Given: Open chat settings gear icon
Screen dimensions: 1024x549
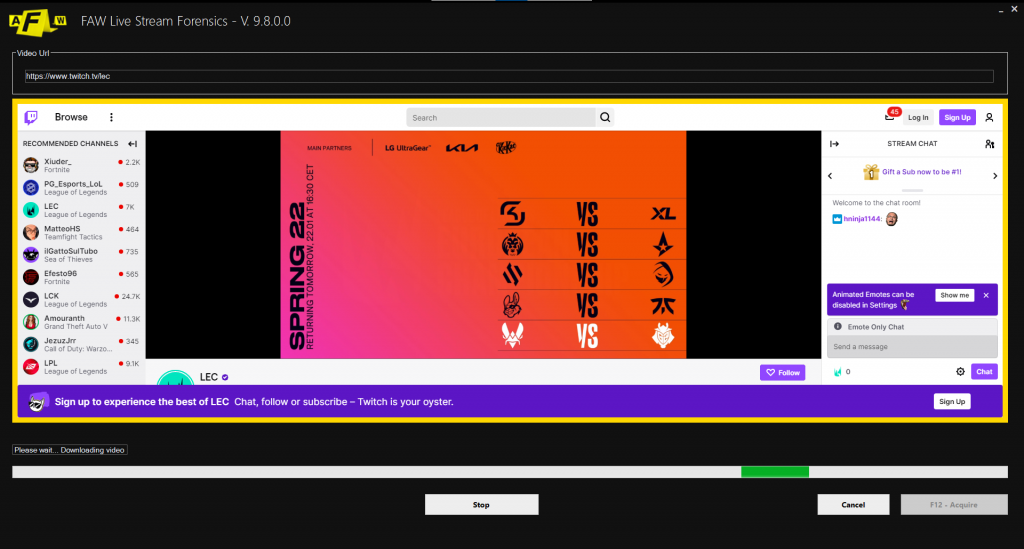Looking at the screenshot, I should point(960,371).
